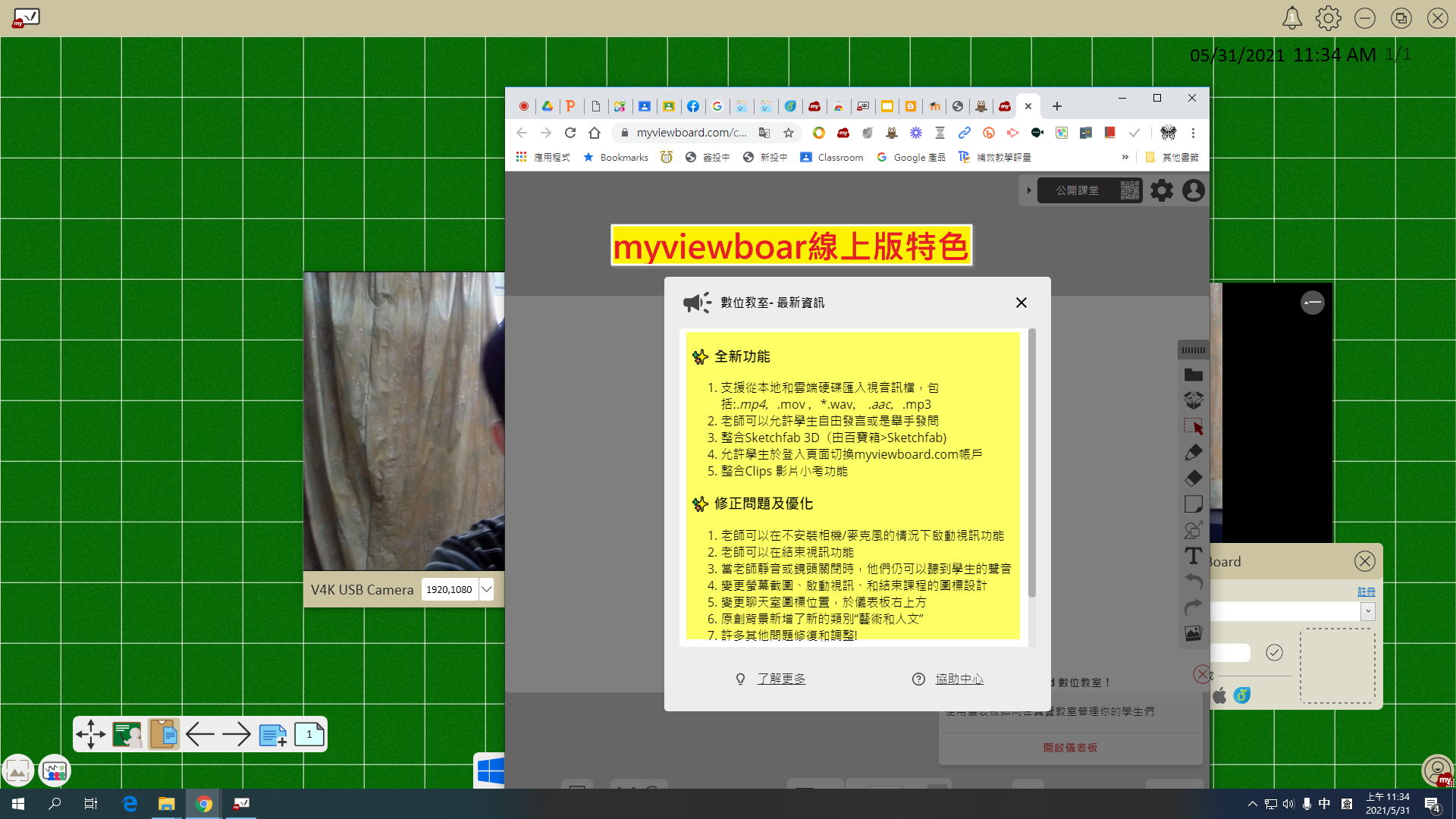
Task: Select the marker pen tool
Action: (1193, 453)
